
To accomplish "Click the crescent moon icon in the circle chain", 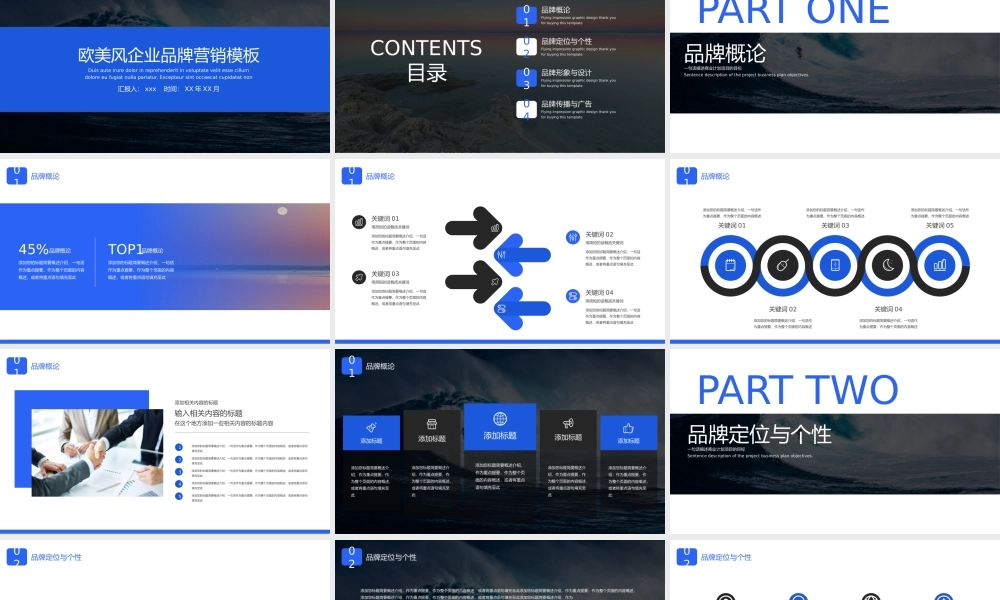I will [x=887, y=265].
